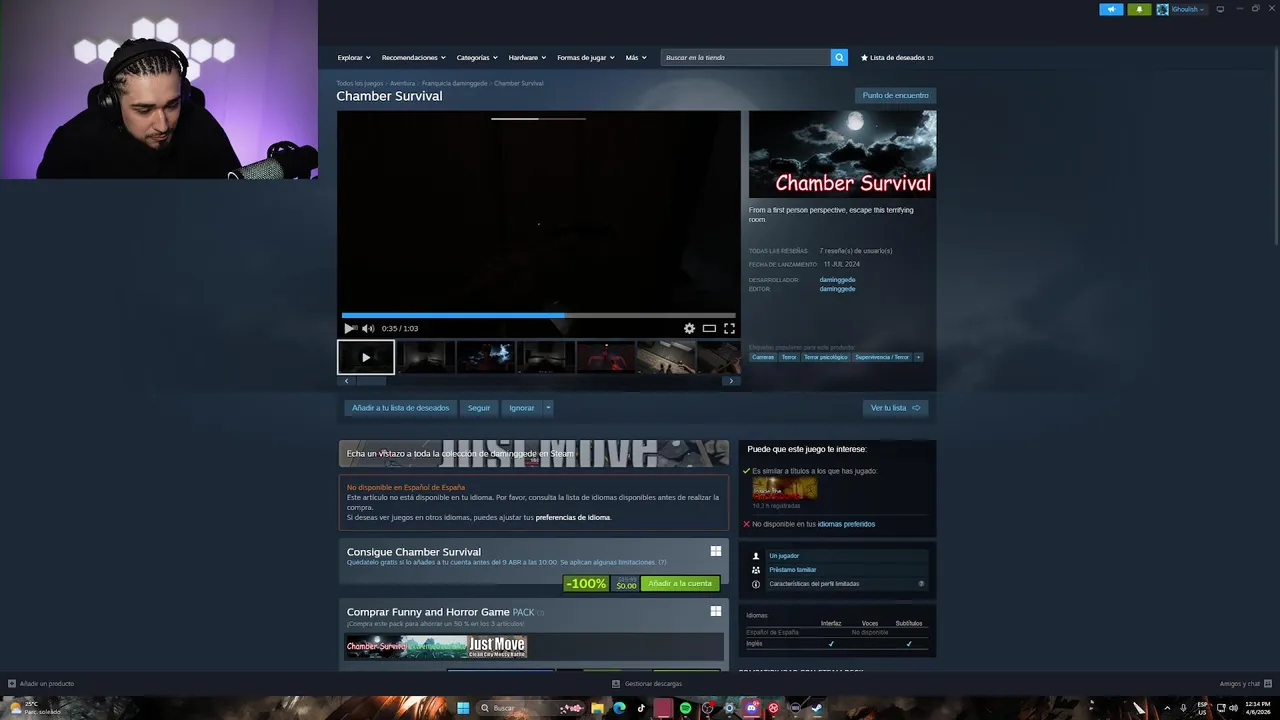The image size is (1280, 720).
Task: Enter fullscreen on the trailer player
Action: tap(729, 328)
